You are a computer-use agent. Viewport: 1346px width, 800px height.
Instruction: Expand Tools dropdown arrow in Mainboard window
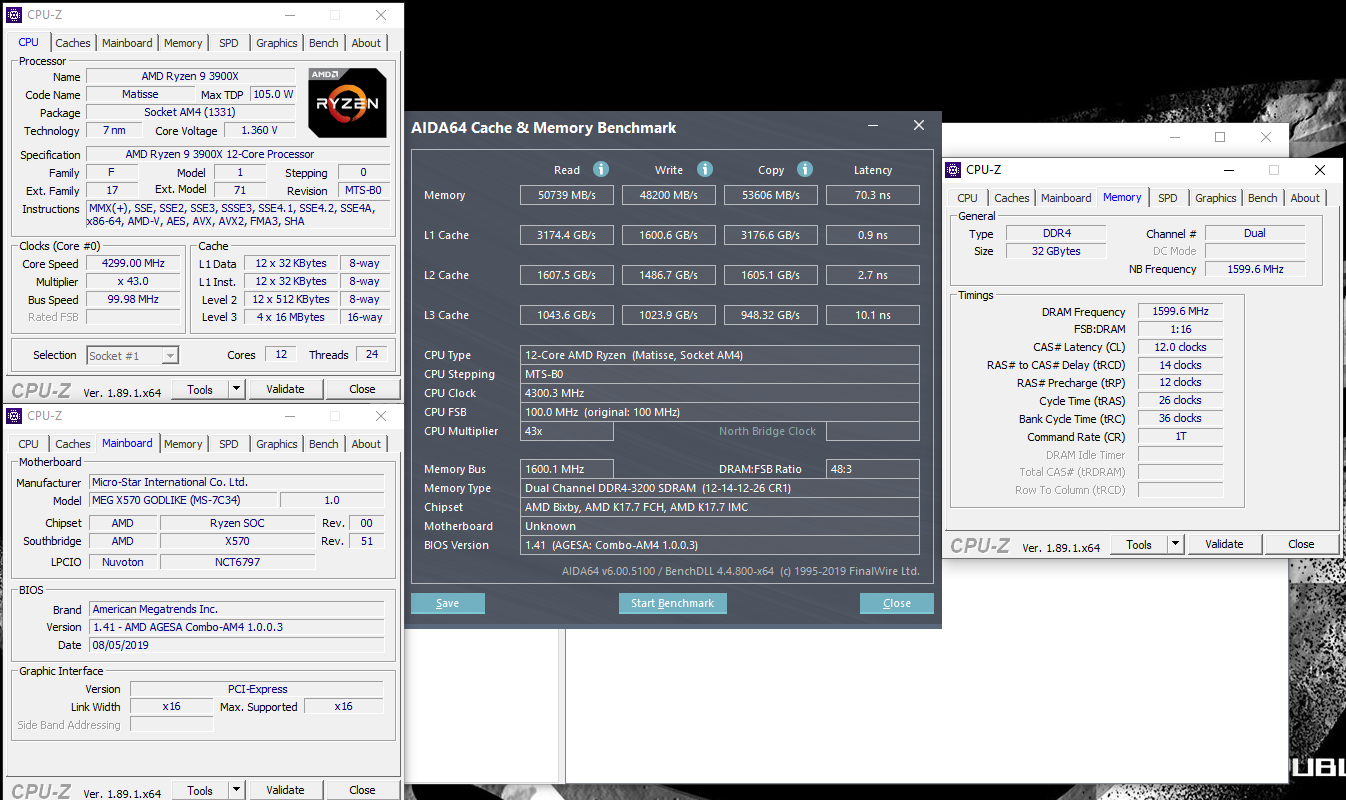[x=237, y=790]
